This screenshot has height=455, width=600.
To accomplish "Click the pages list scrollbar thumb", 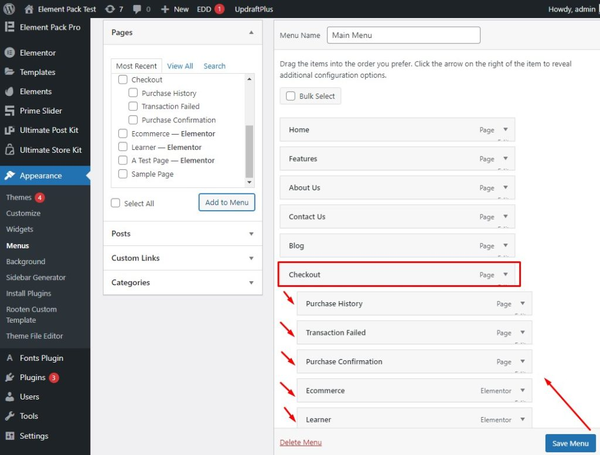I will point(249,152).
